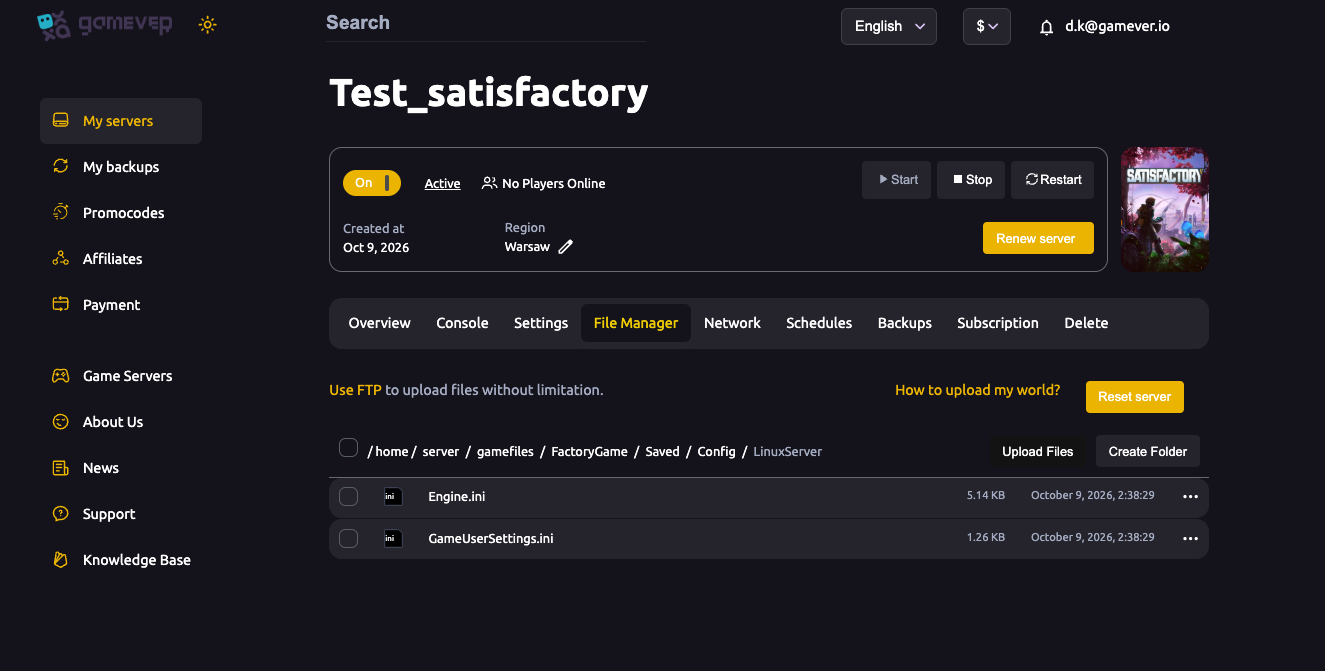Open the Delete tab
1325x671 pixels.
tap(1086, 323)
